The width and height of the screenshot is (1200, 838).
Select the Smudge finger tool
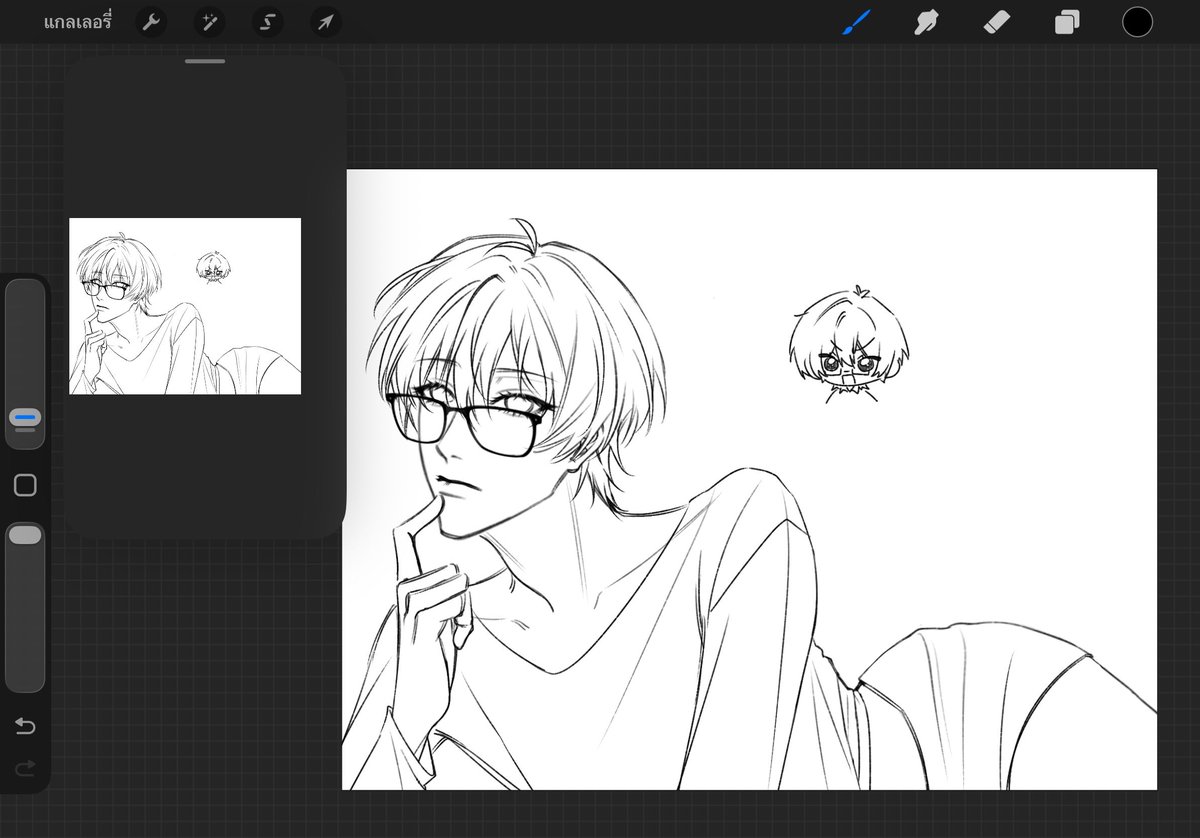coord(926,22)
